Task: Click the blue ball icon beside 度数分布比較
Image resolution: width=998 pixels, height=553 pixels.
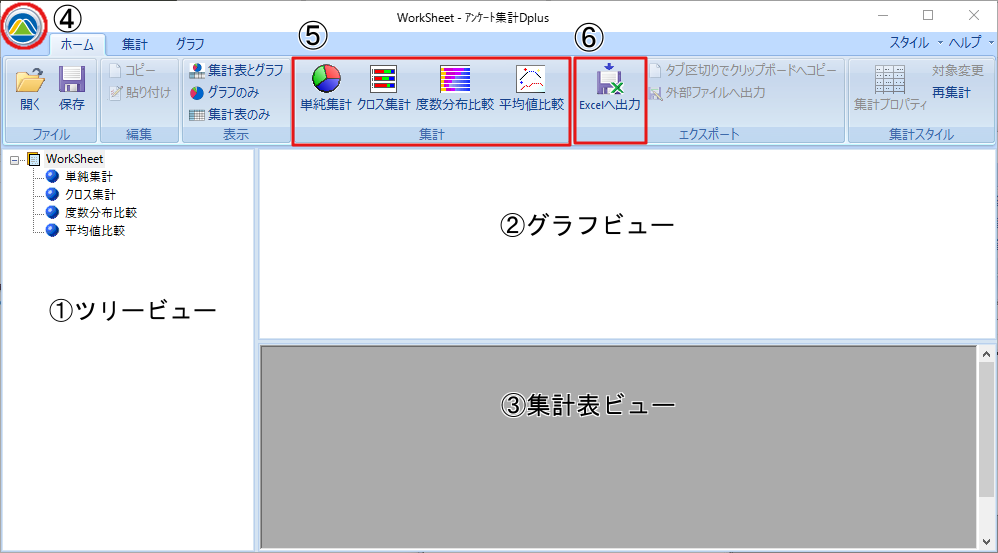Action: pyautogui.click(x=53, y=213)
